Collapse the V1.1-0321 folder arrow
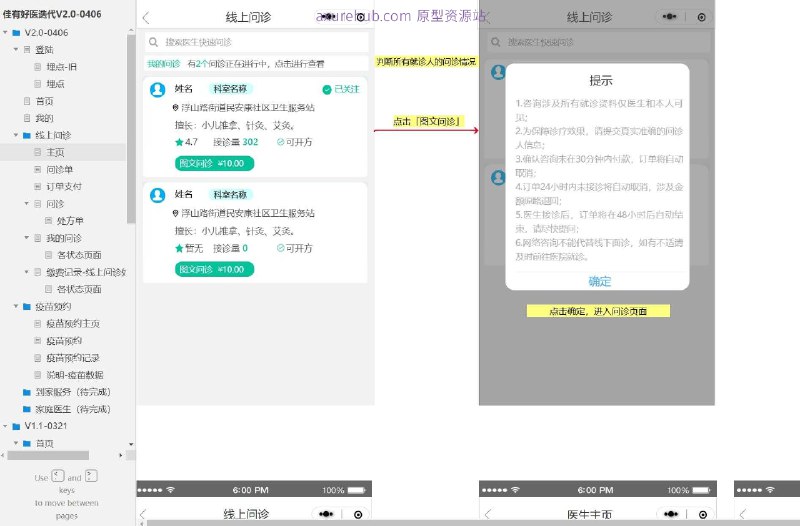The width and height of the screenshot is (800, 526). point(5,425)
